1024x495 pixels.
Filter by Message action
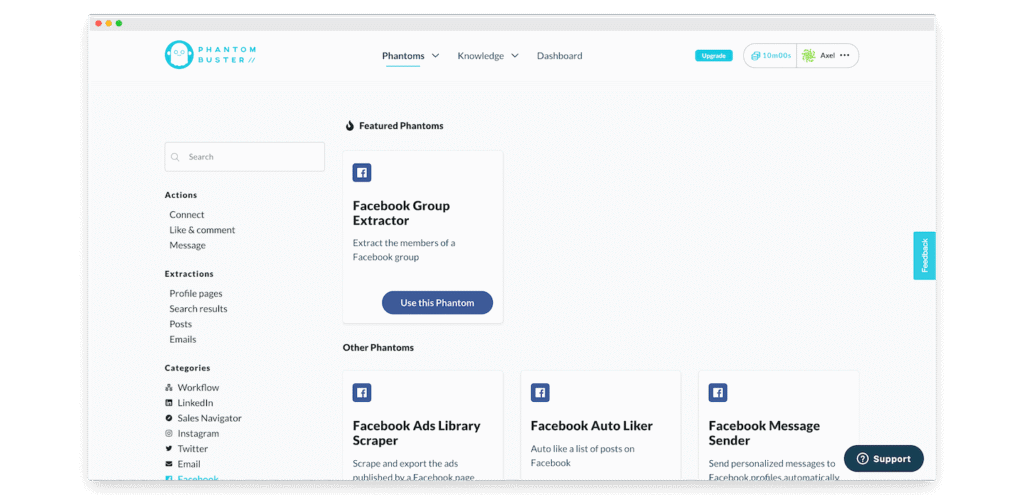[x=187, y=246]
